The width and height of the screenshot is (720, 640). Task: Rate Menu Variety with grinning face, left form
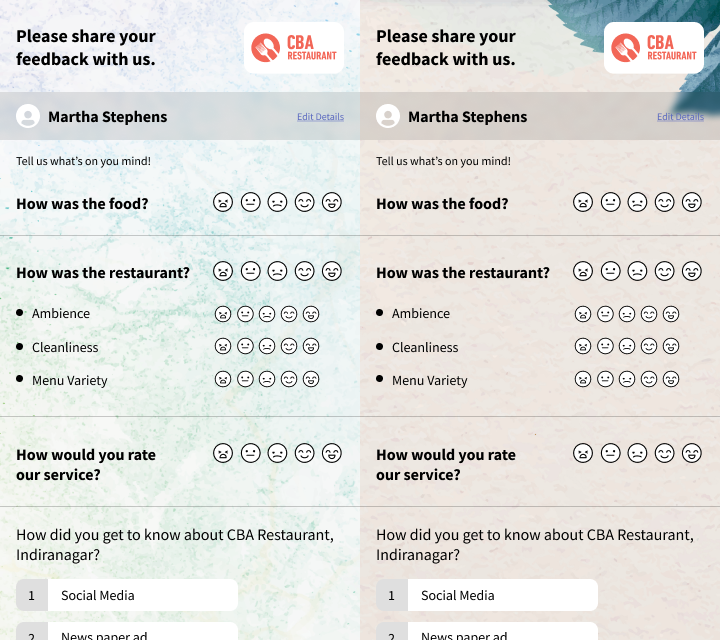pyautogui.click(x=311, y=379)
